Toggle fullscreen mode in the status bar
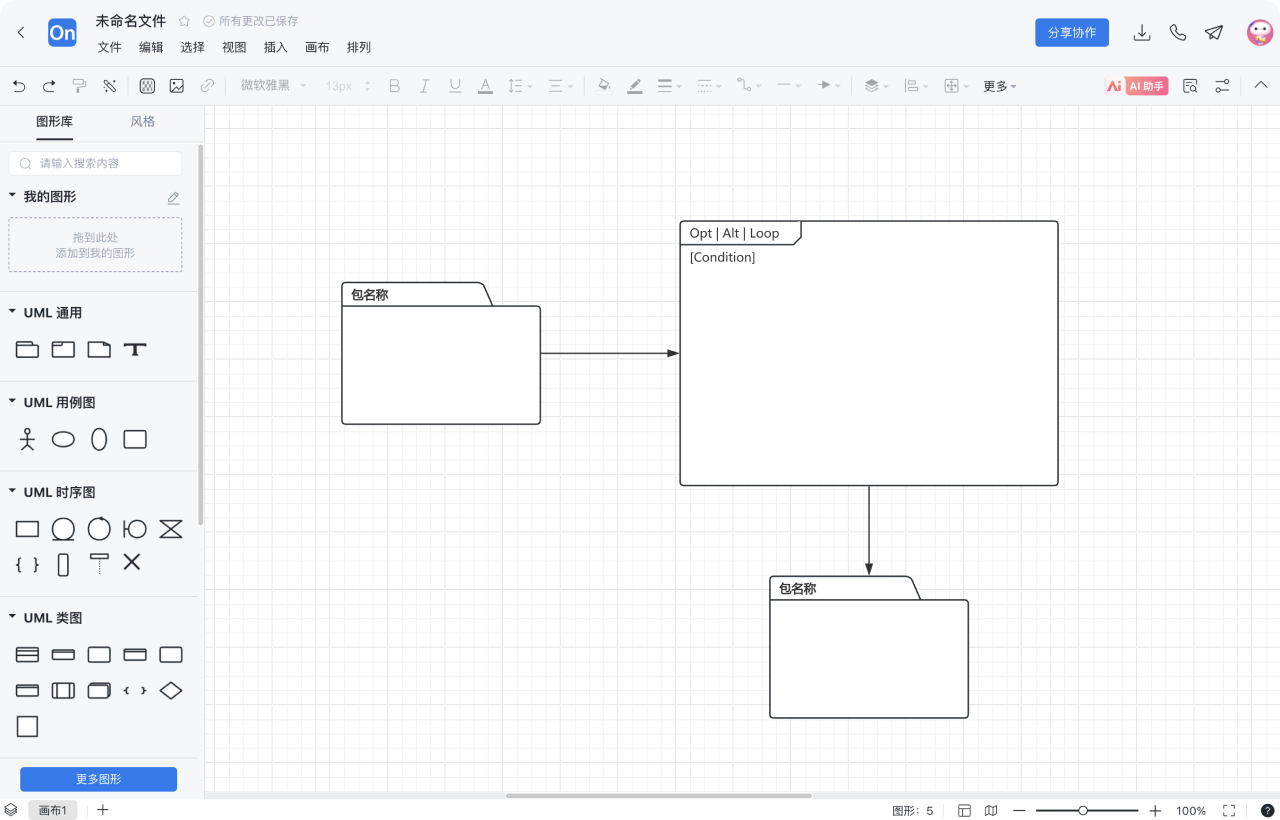Image resolution: width=1280 pixels, height=820 pixels. 1230,810
